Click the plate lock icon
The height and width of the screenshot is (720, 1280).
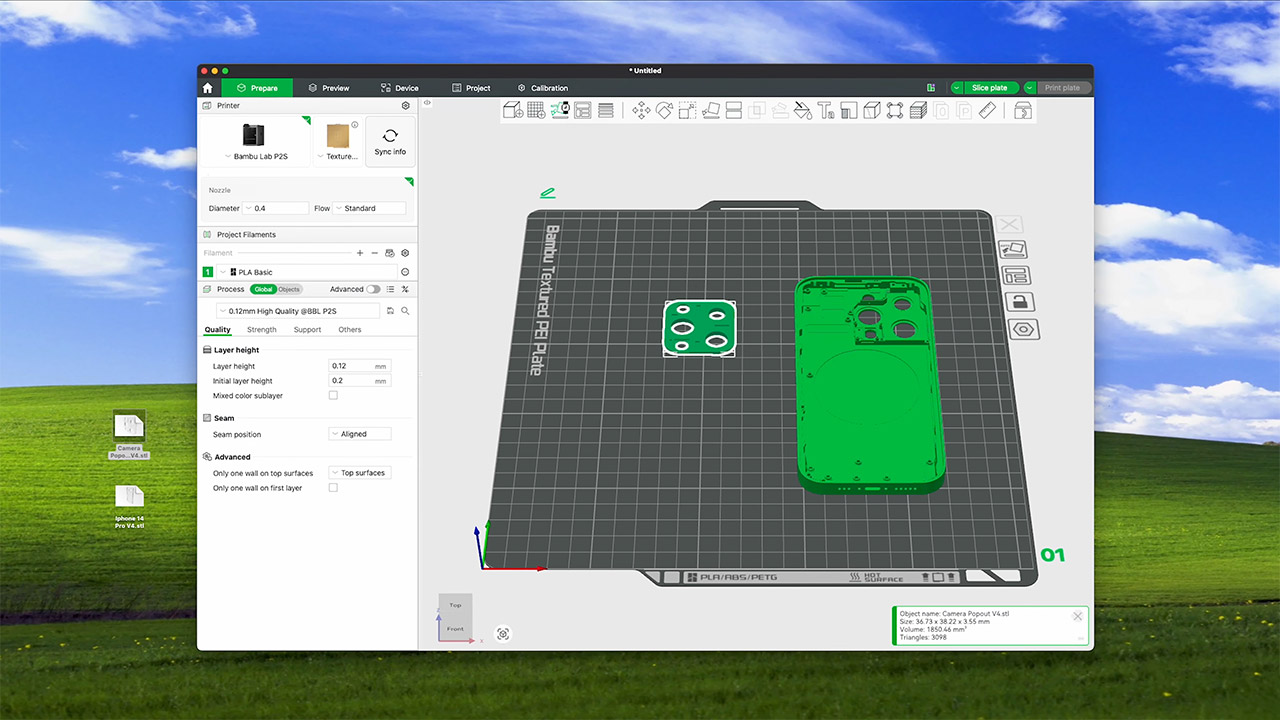click(x=1019, y=302)
